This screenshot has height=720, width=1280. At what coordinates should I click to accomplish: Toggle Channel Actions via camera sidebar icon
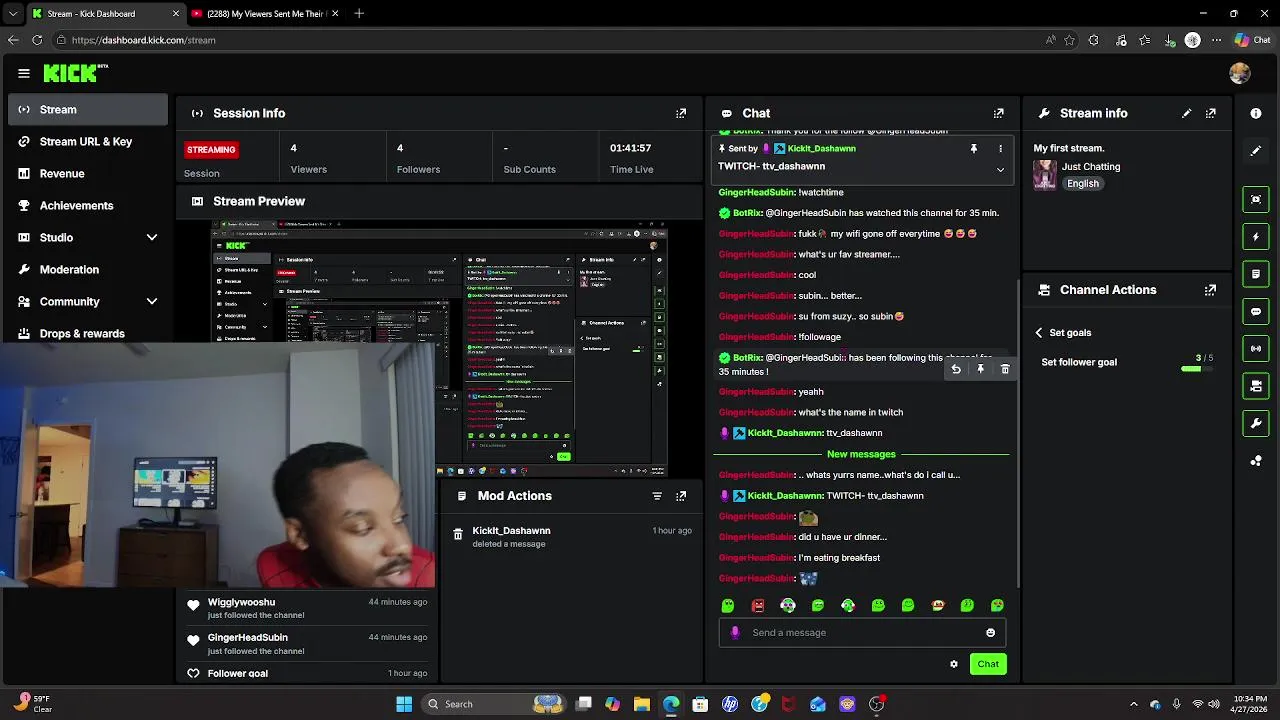pyautogui.click(x=1256, y=386)
